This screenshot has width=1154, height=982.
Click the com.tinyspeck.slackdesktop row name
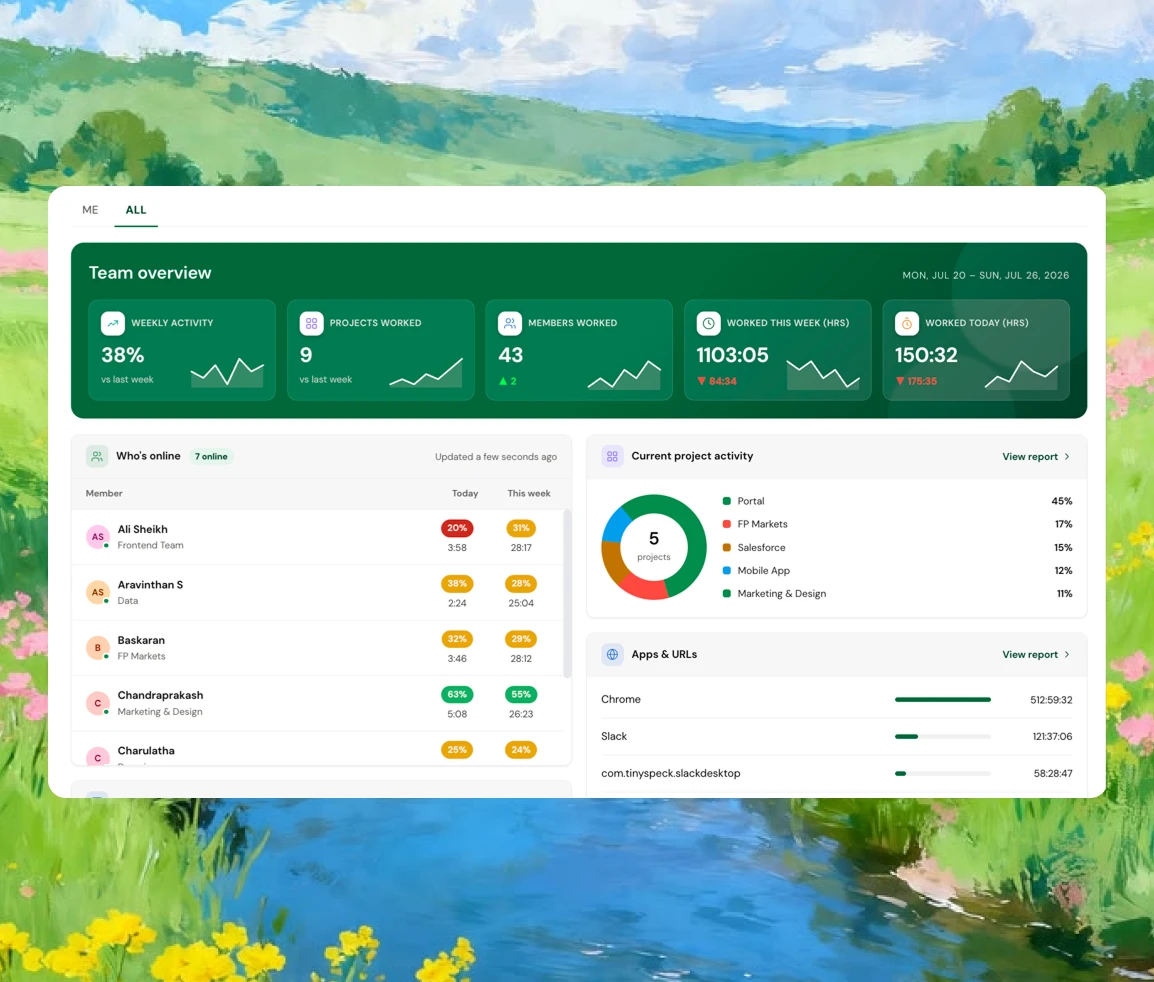[670, 773]
